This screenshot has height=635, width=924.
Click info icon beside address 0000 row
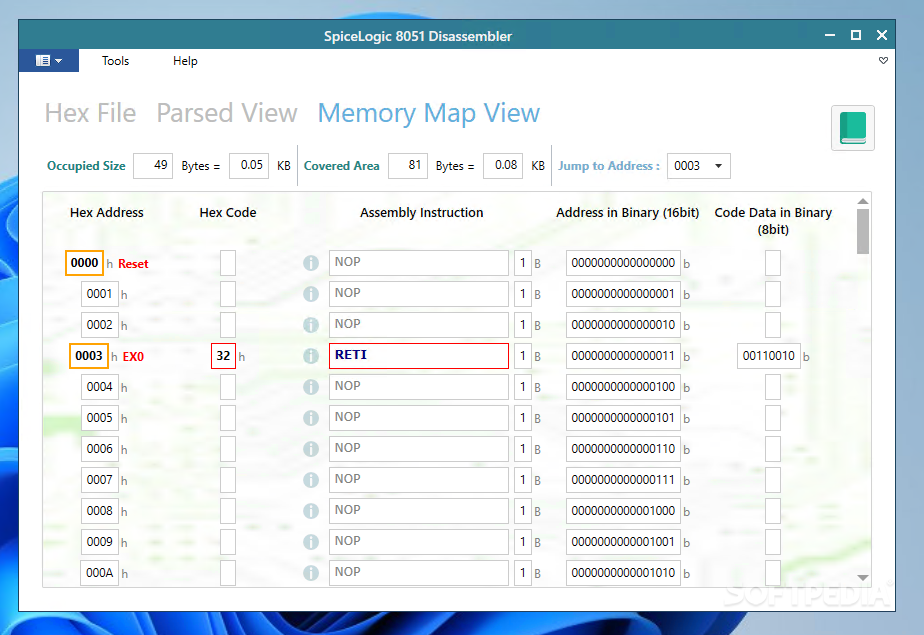tap(311, 263)
